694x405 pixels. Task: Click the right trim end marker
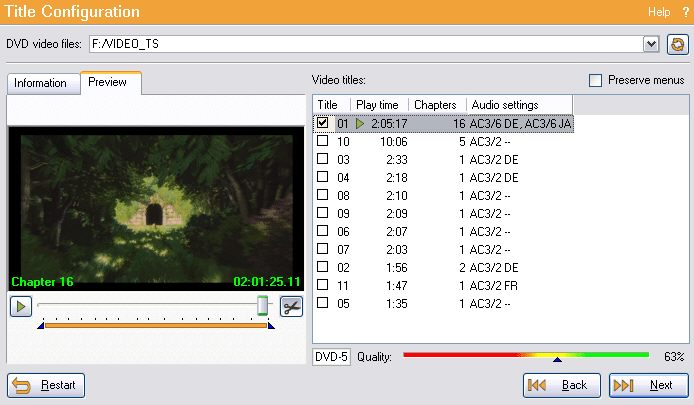(271, 326)
